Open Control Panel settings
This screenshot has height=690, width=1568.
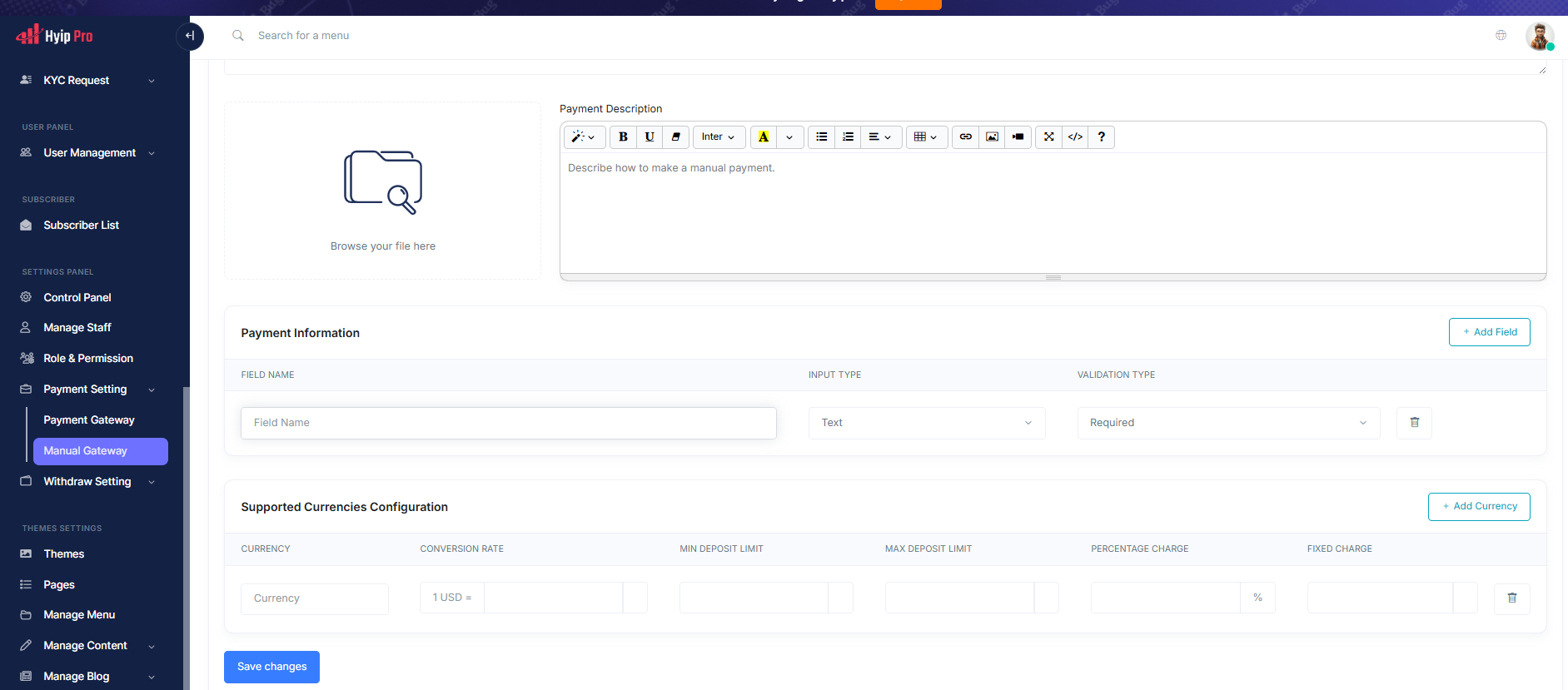tap(77, 298)
